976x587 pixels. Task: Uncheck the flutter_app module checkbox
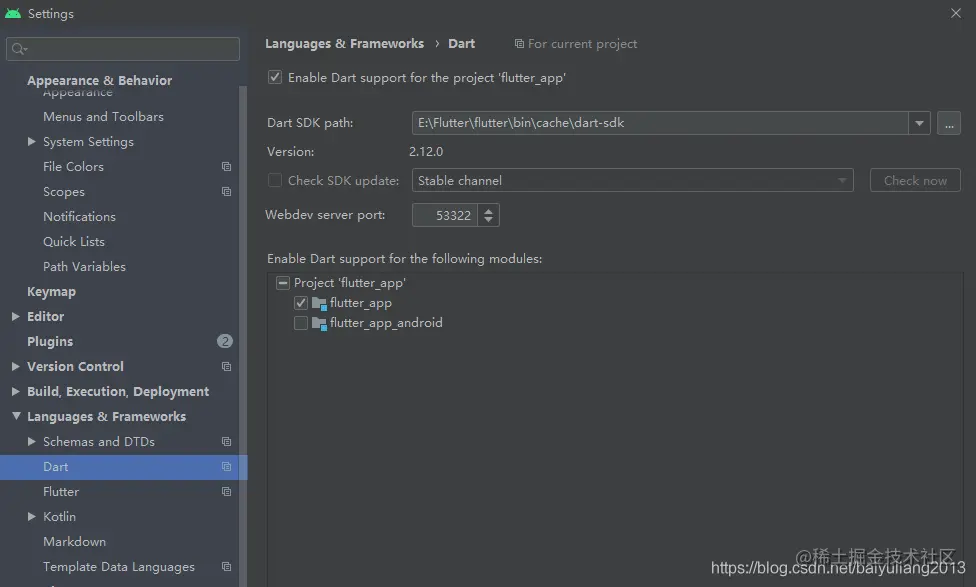(x=301, y=303)
